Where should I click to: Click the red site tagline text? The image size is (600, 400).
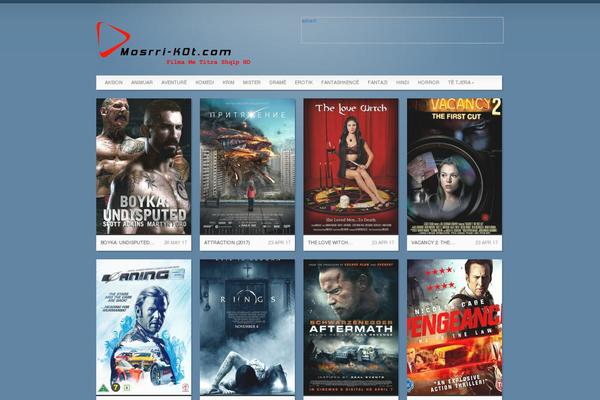209,62
